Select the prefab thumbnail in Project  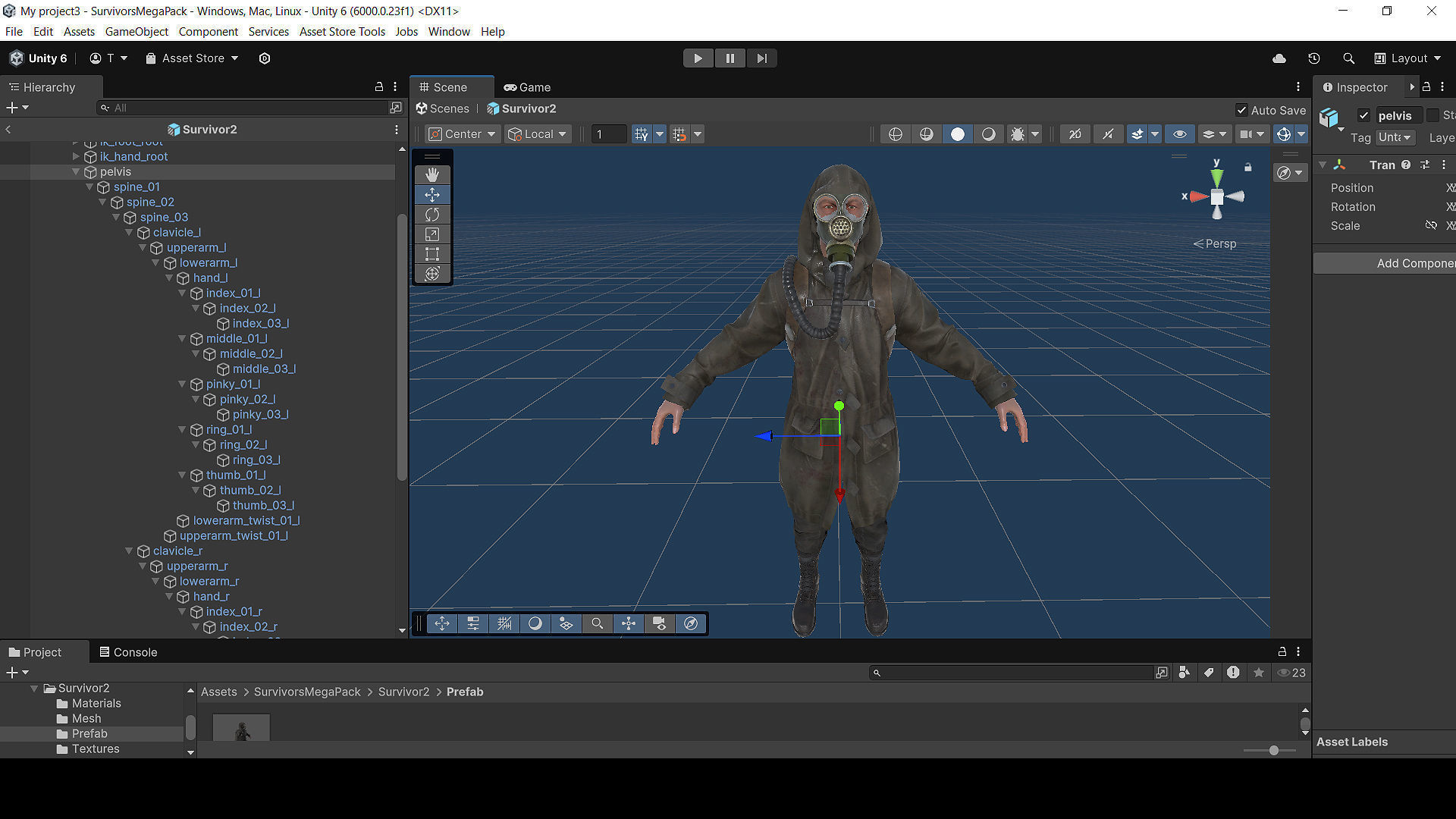[x=241, y=727]
